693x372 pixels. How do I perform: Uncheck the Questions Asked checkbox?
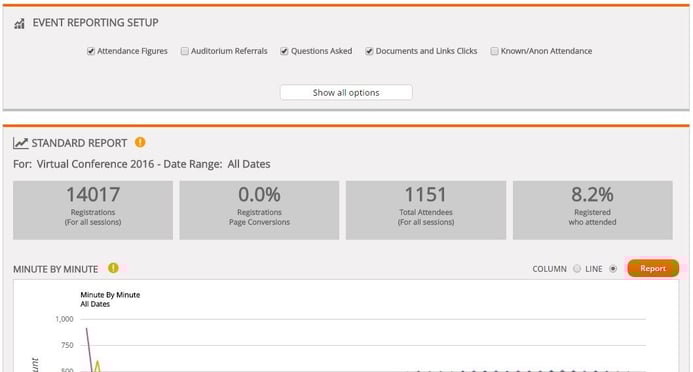(x=284, y=51)
